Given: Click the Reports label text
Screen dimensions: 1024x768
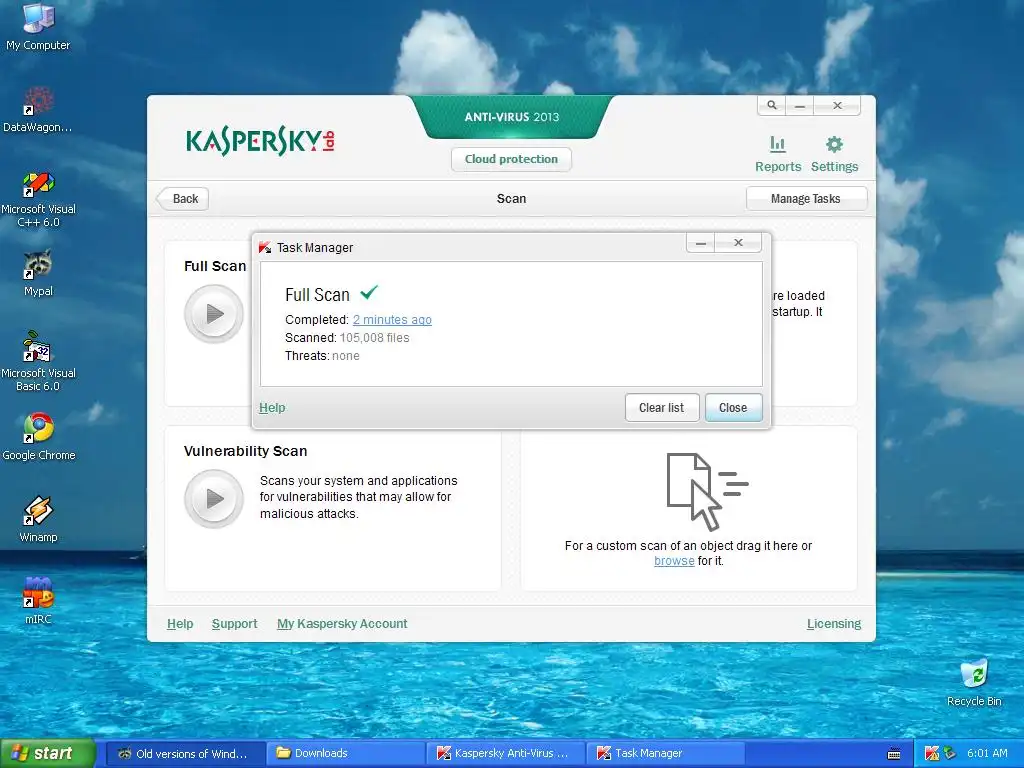Looking at the screenshot, I should 778,167.
